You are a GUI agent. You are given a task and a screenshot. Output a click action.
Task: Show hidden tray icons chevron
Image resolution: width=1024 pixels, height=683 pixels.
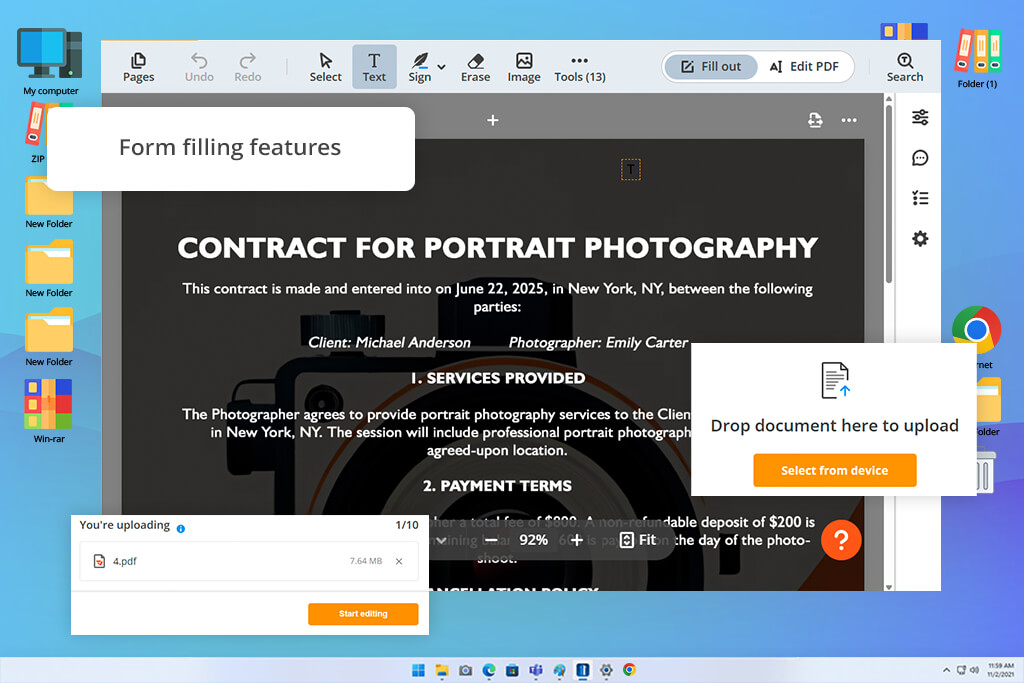click(946, 670)
